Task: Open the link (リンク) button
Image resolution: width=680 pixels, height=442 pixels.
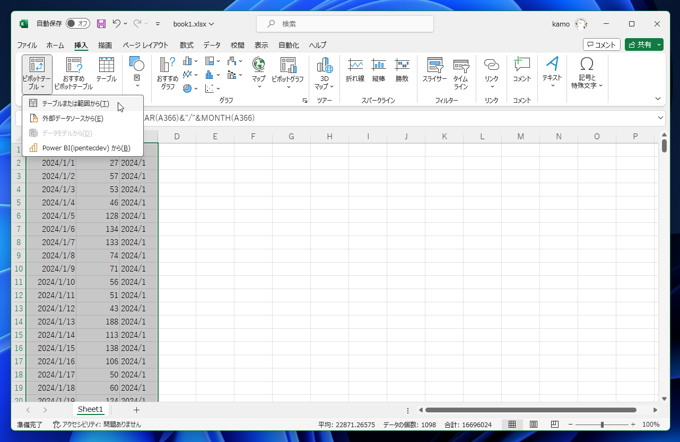Action: pos(491,73)
